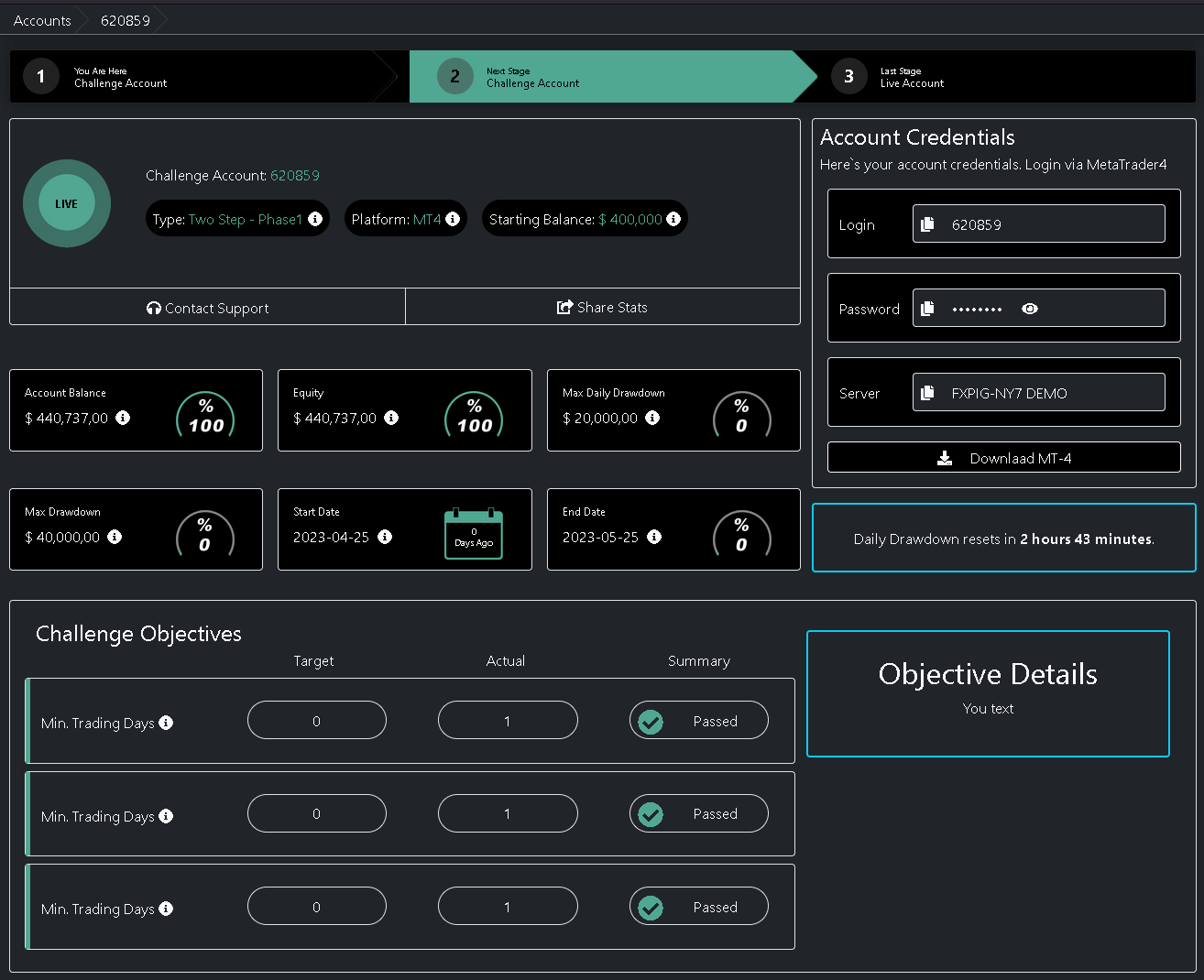Expand the Starting Balance $400,000 details
The image size is (1204, 980).
click(x=673, y=219)
